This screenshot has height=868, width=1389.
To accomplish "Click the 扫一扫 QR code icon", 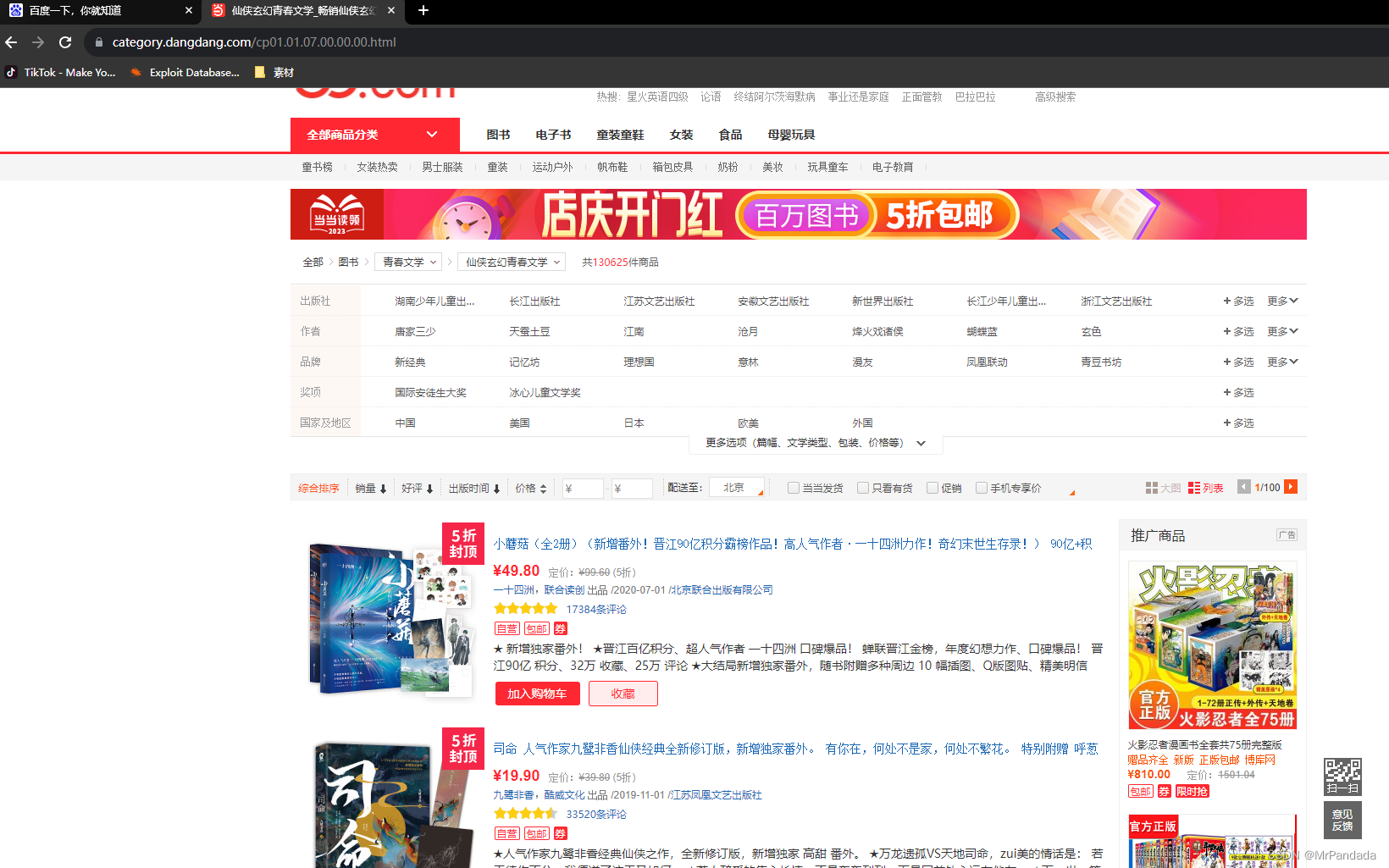I will pyautogui.click(x=1342, y=777).
